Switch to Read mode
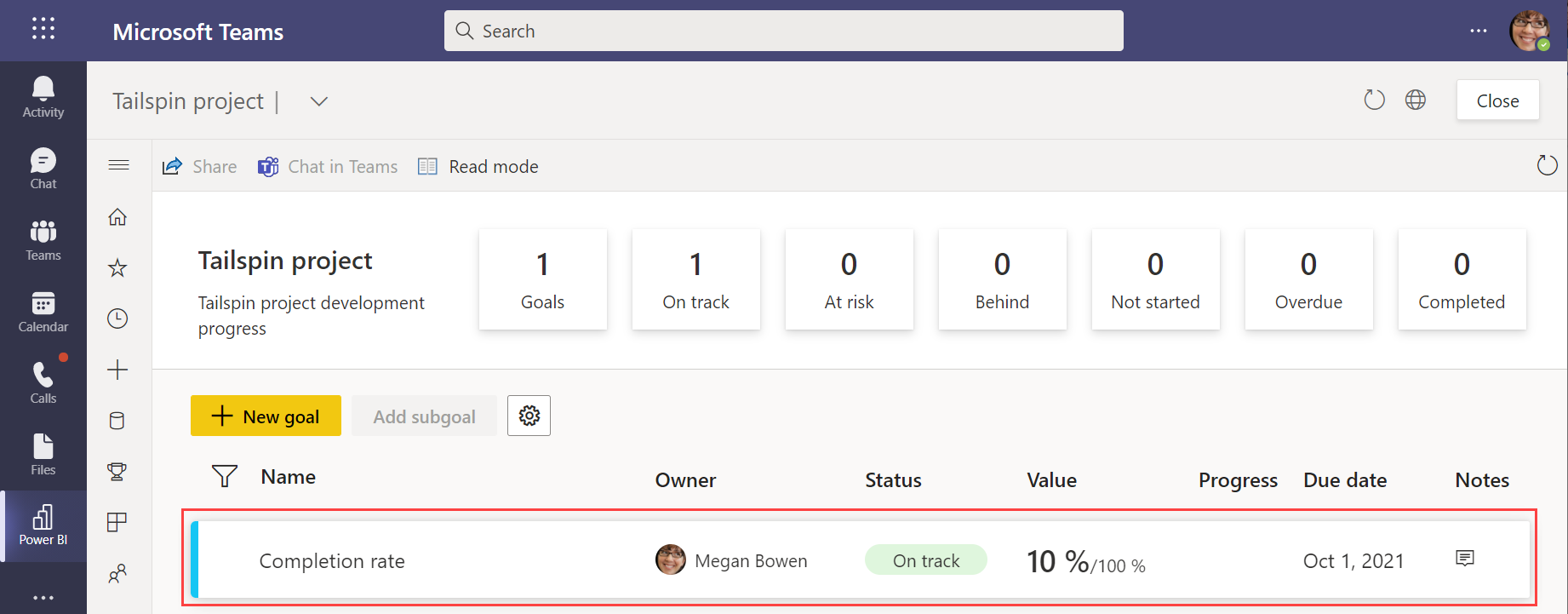This screenshot has height=614, width=1568. coord(478,166)
